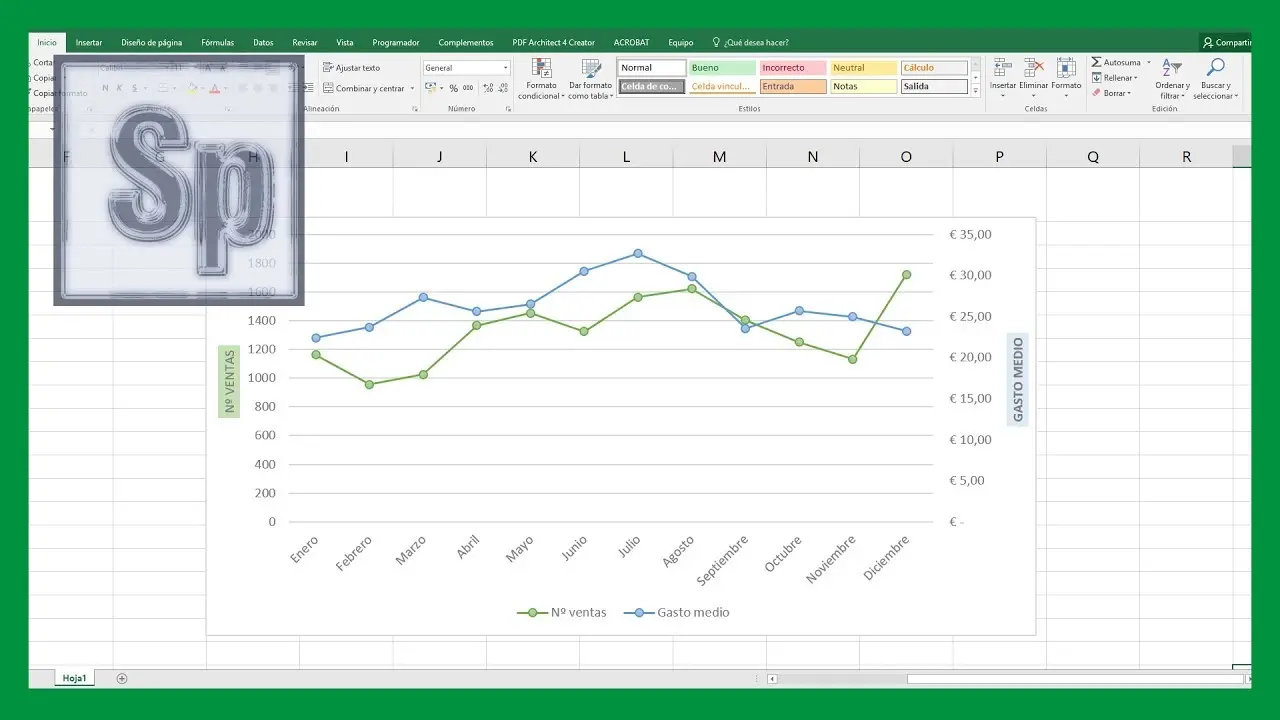The image size is (1280, 720).
Task: Click the Formato condicional icon
Action: click(x=541, y=70)
